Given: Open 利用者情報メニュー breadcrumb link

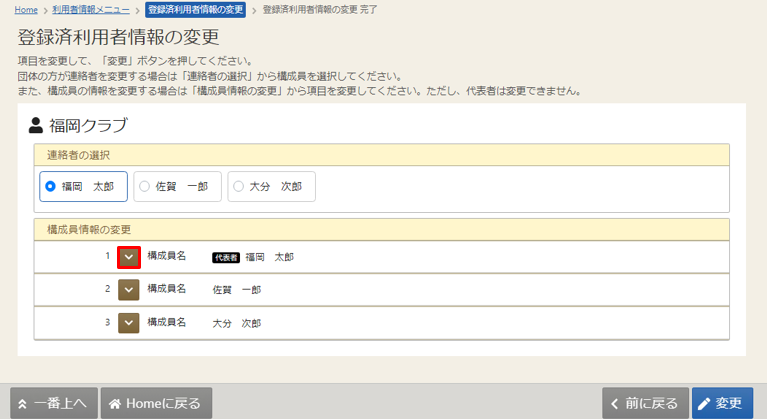Looking at the screenshot, I should tap(93, 9).
